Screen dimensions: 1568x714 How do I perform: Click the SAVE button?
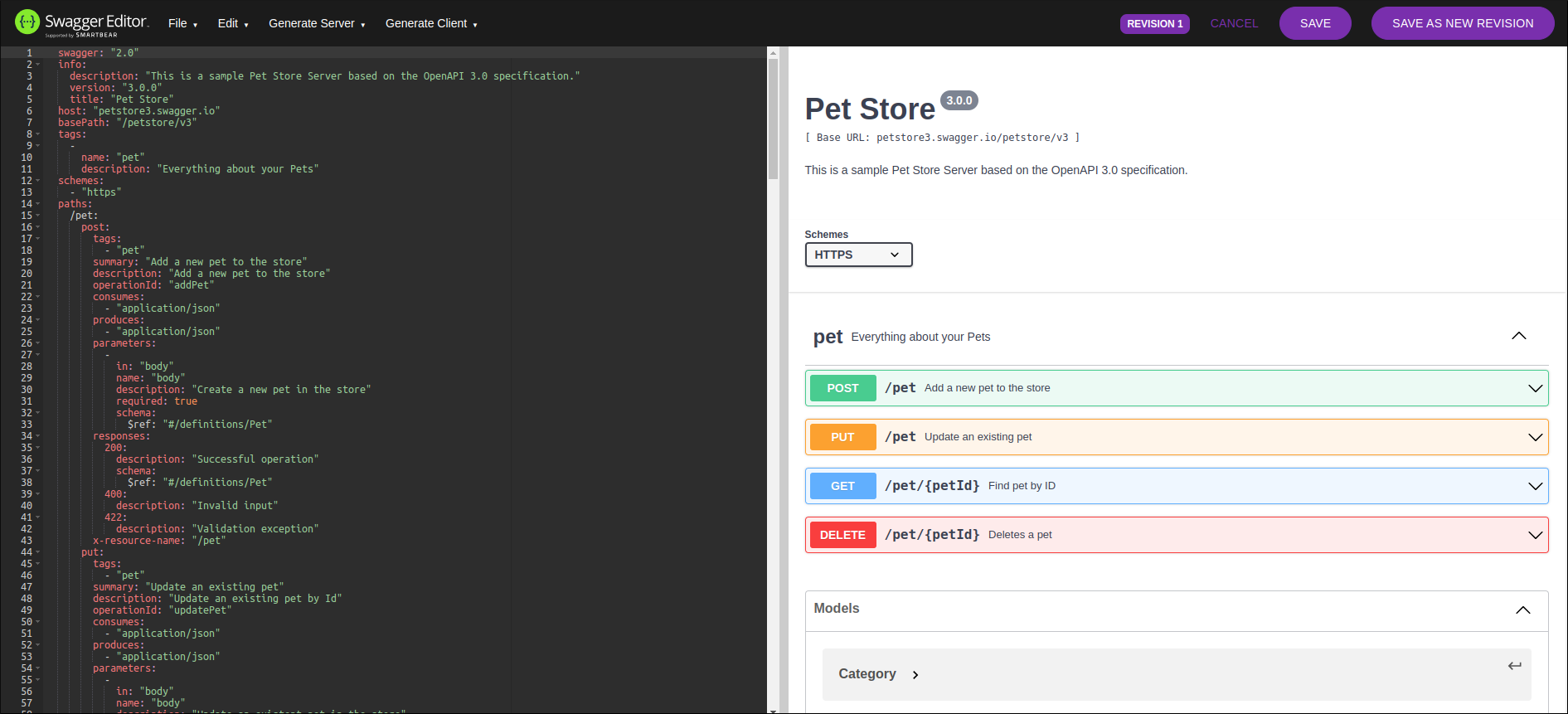[1315, 23]
